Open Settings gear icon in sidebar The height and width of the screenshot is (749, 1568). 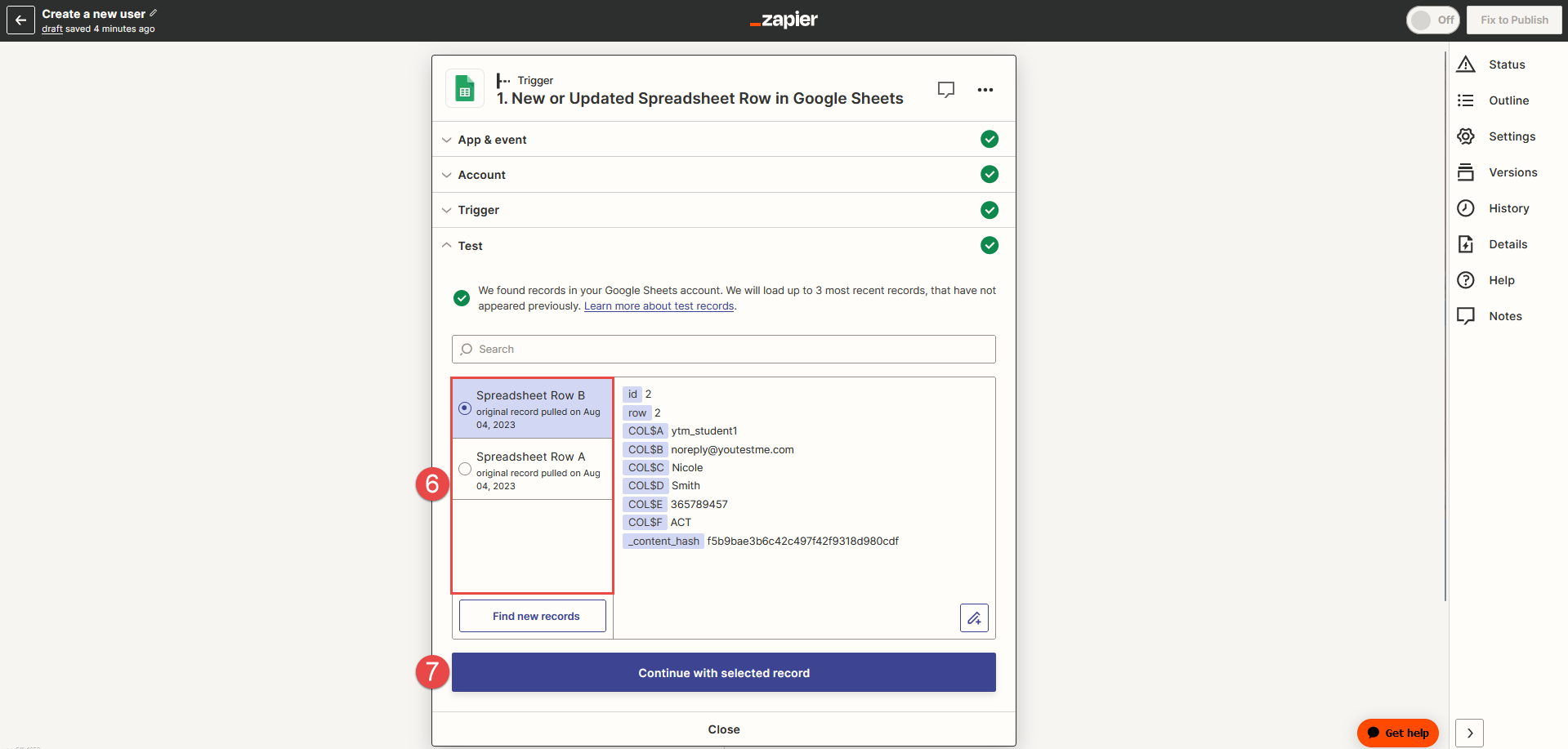[x=1466, y=136]
